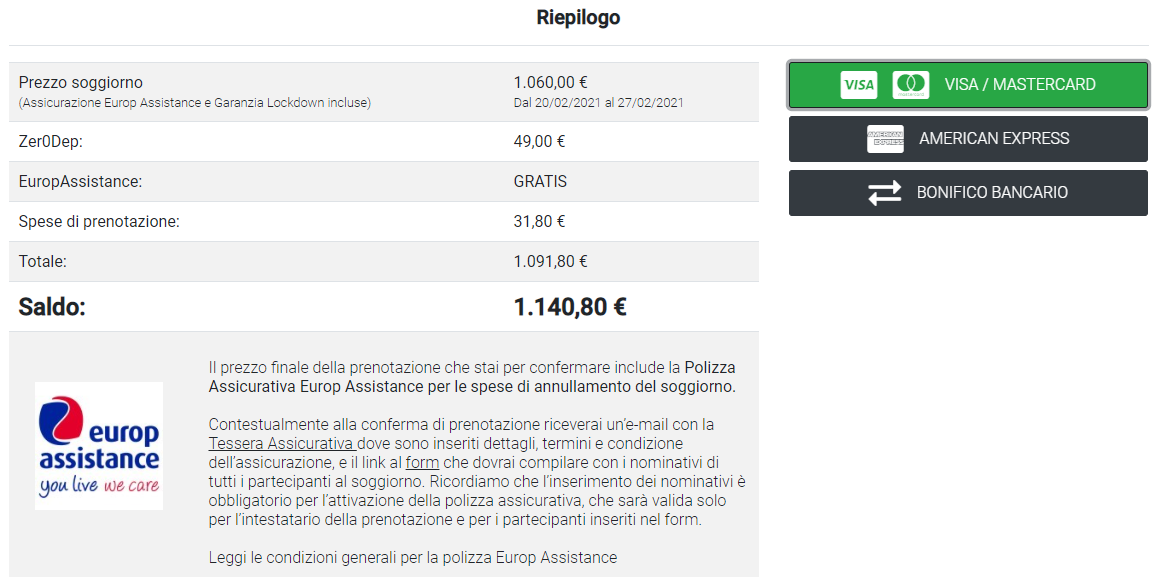Click the Totale amount 1.091,80 €
The height and width of the screenshot is (584, 1155).
(550, 262)
